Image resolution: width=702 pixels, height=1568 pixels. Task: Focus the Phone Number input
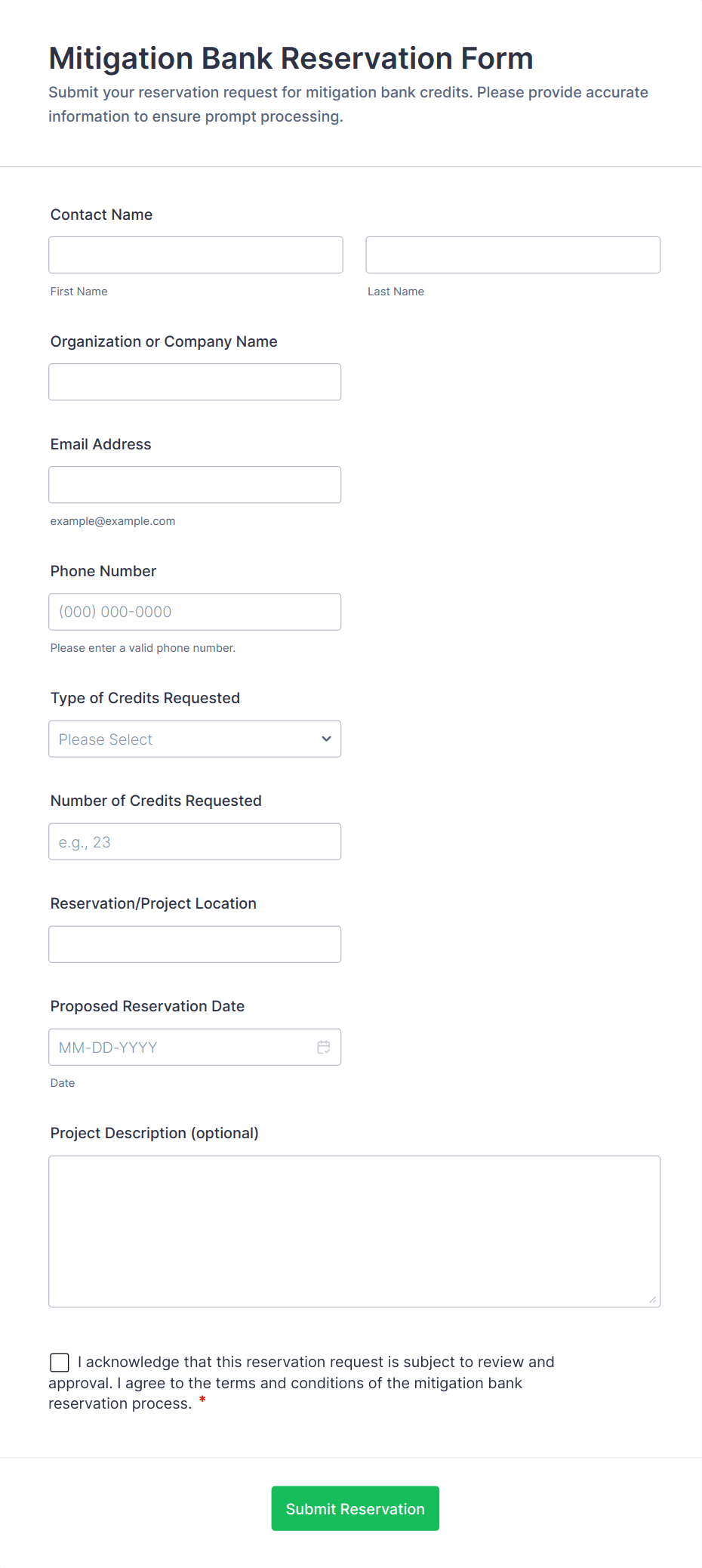(x=195, y=612)
